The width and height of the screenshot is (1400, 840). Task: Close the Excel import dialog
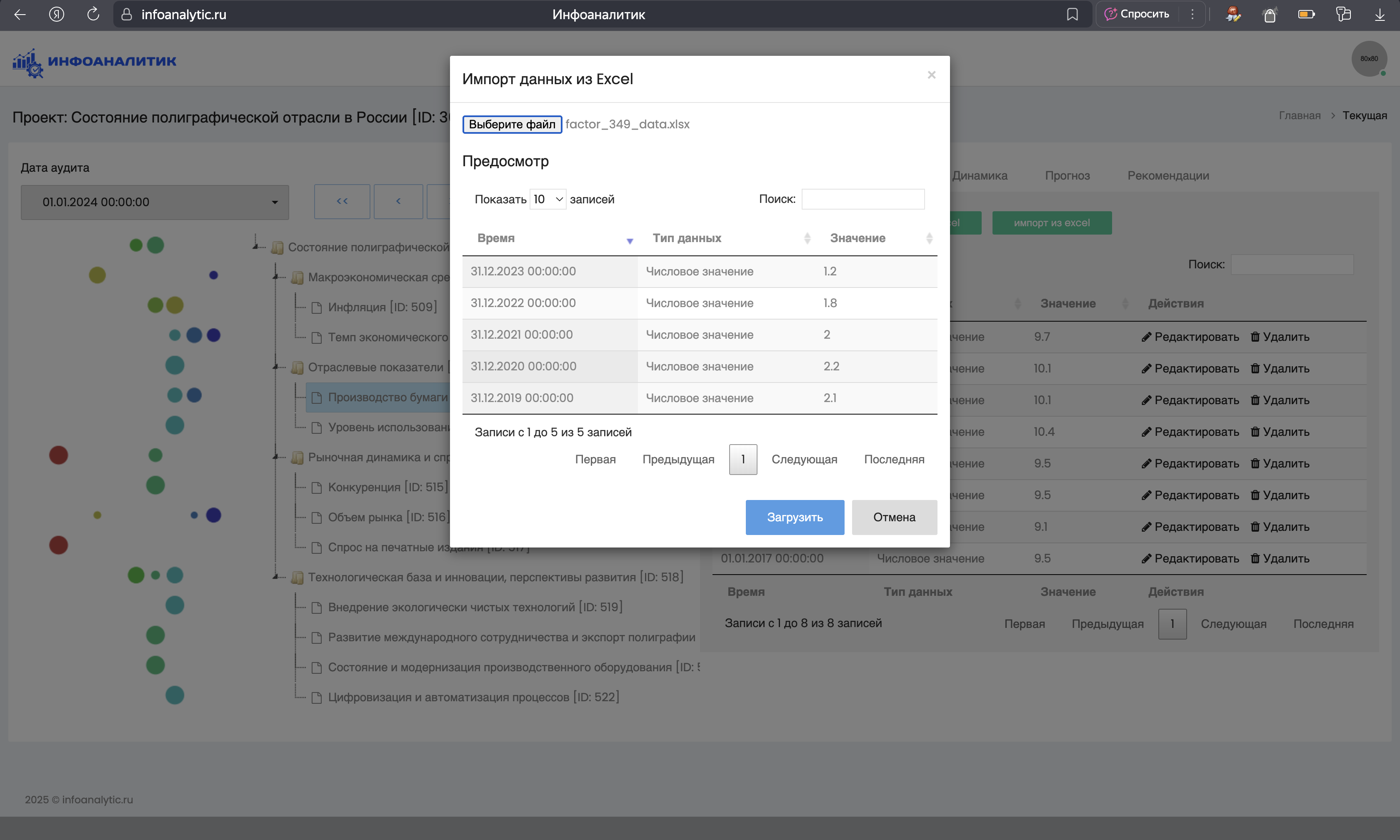point(931,75)
